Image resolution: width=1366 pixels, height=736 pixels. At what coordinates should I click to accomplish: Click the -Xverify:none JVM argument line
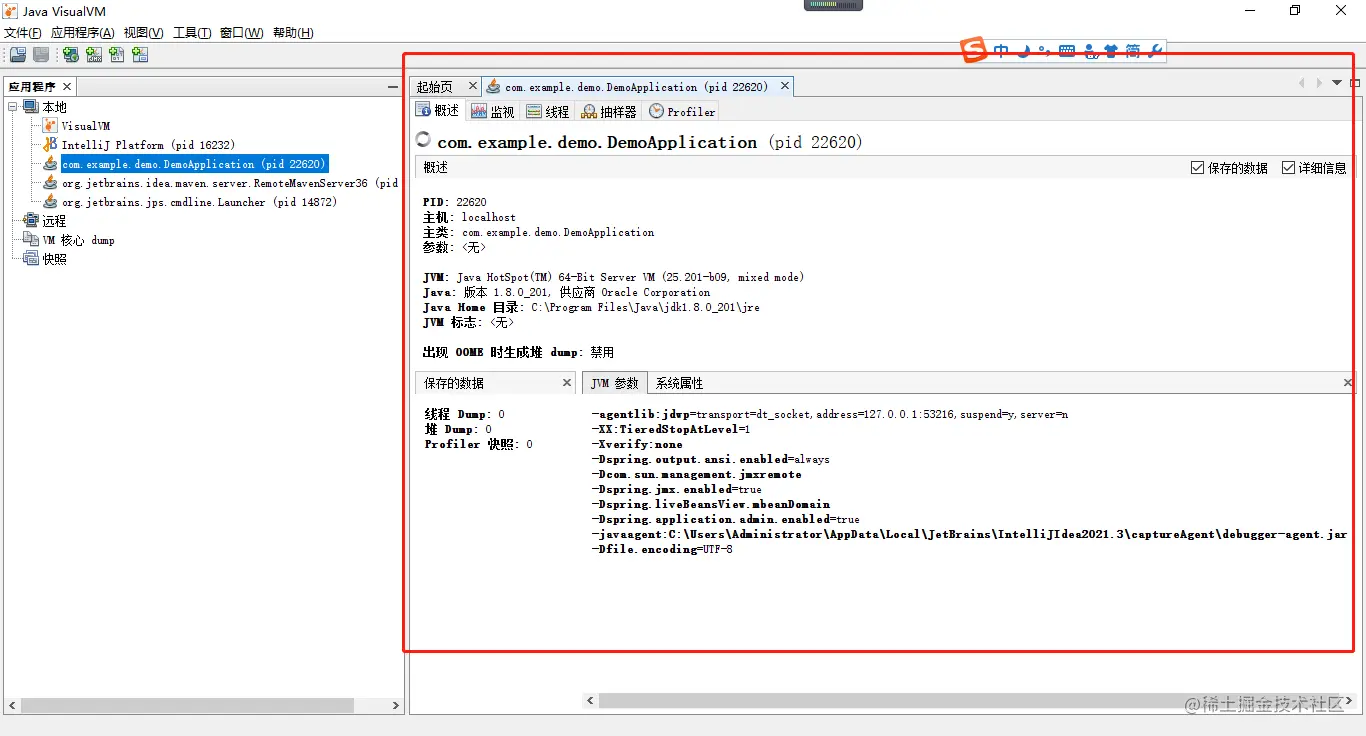[637, 444]
